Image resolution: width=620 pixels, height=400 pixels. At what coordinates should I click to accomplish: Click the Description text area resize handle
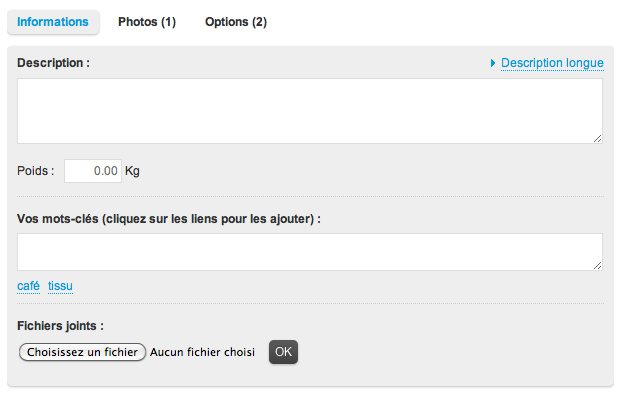pos(598,139)
